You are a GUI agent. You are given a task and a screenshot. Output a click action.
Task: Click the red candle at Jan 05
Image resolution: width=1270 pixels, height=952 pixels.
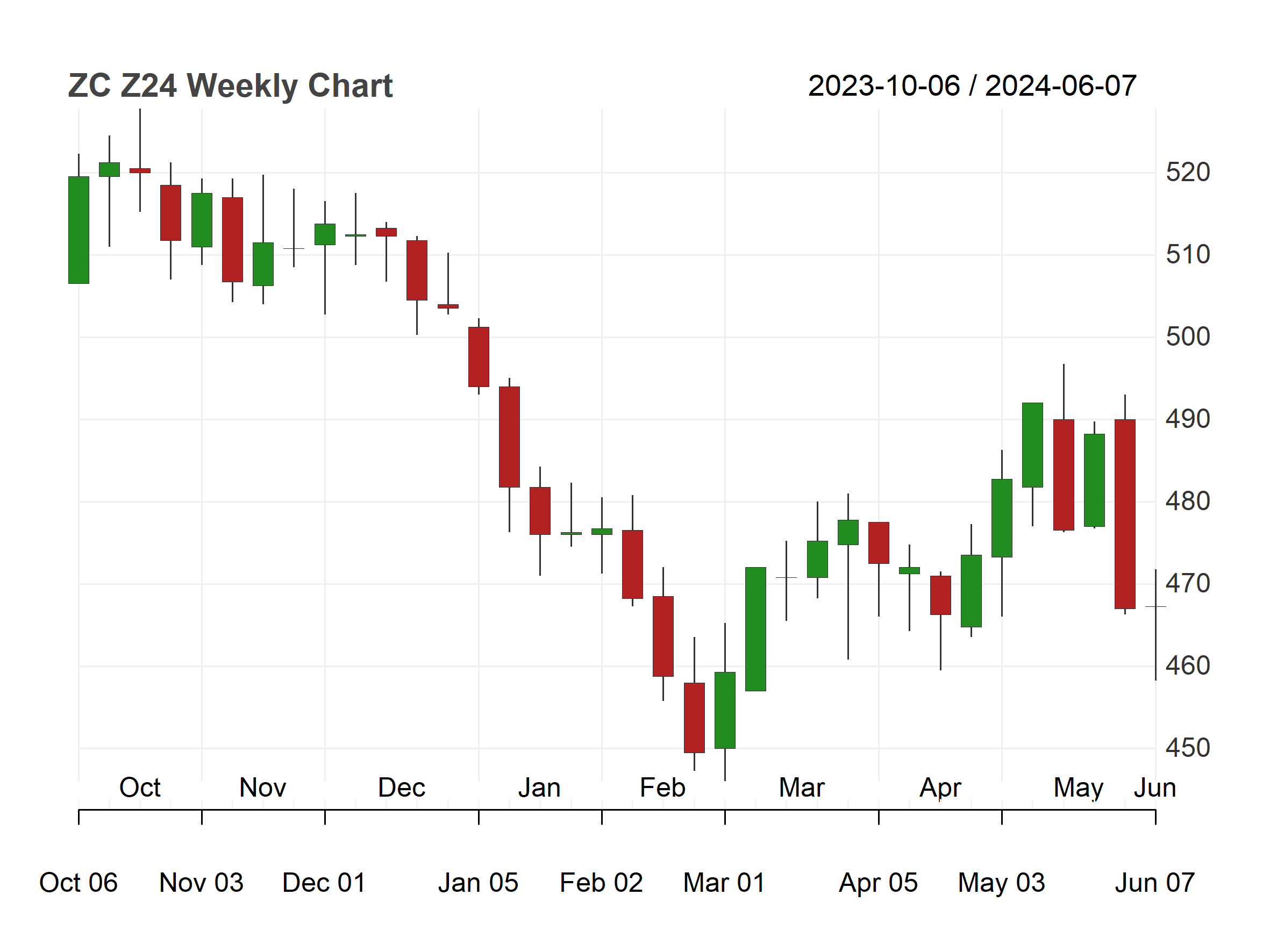tap(479, 357)
